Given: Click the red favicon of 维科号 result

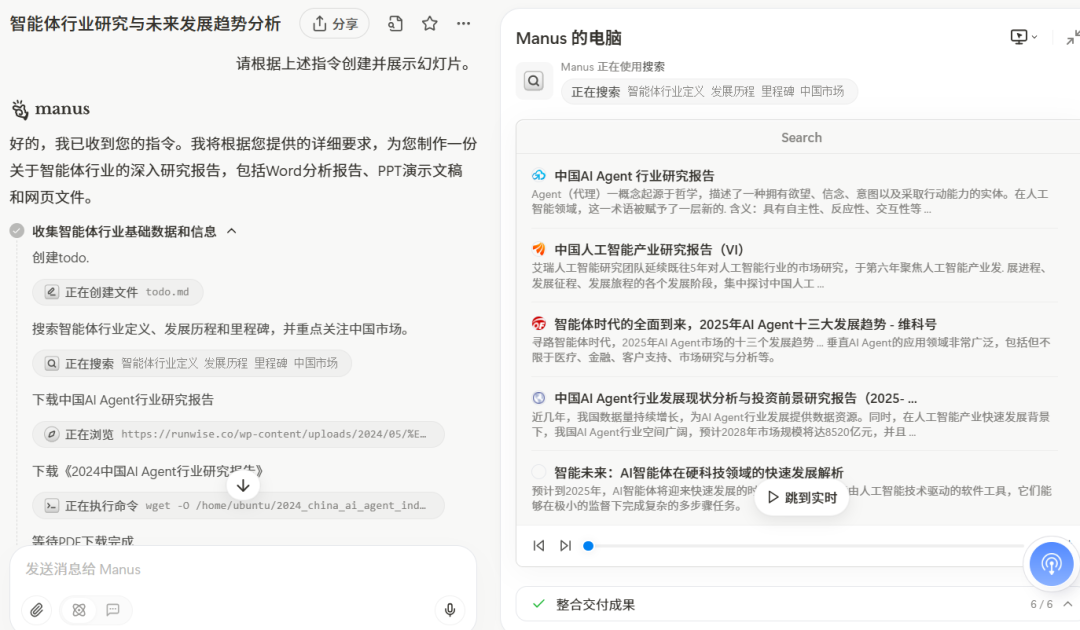Looking at the screenshot, I should tap(539, 324).
